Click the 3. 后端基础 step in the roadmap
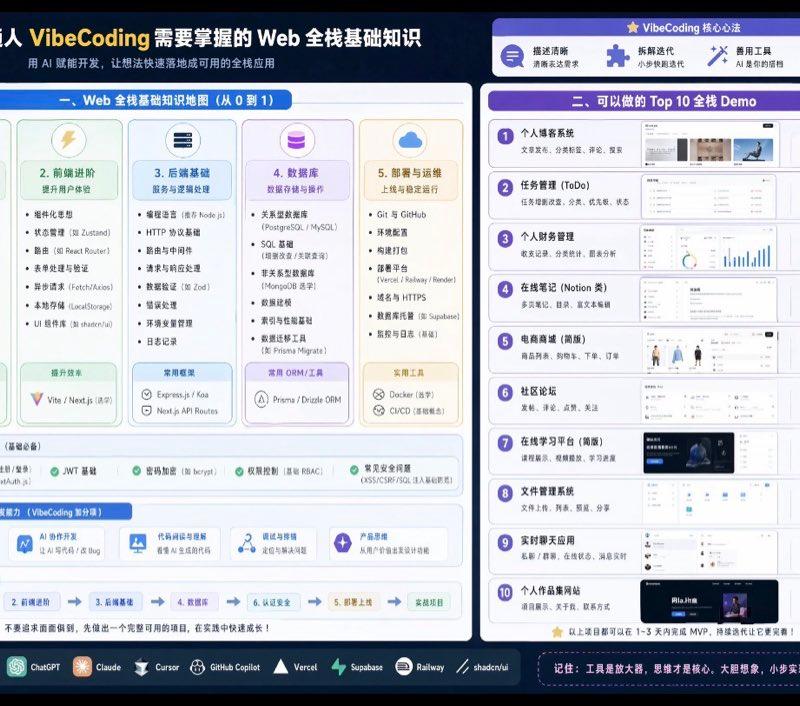 (115, 602)
